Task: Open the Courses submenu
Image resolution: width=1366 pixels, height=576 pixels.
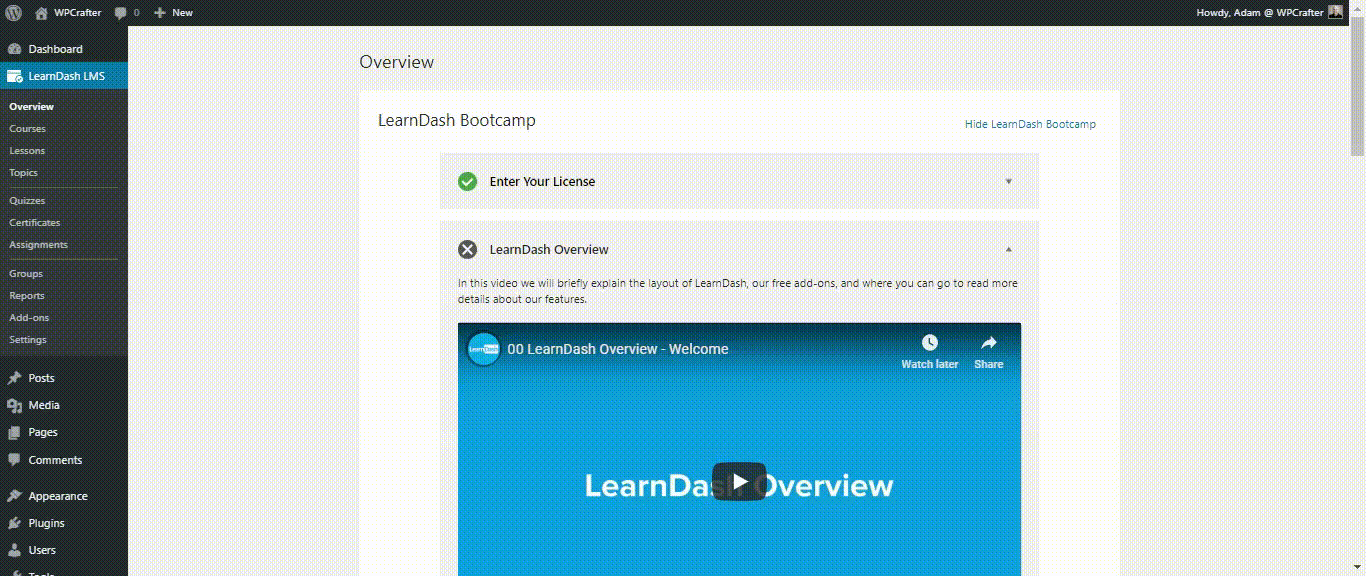Action: point(28,129)
